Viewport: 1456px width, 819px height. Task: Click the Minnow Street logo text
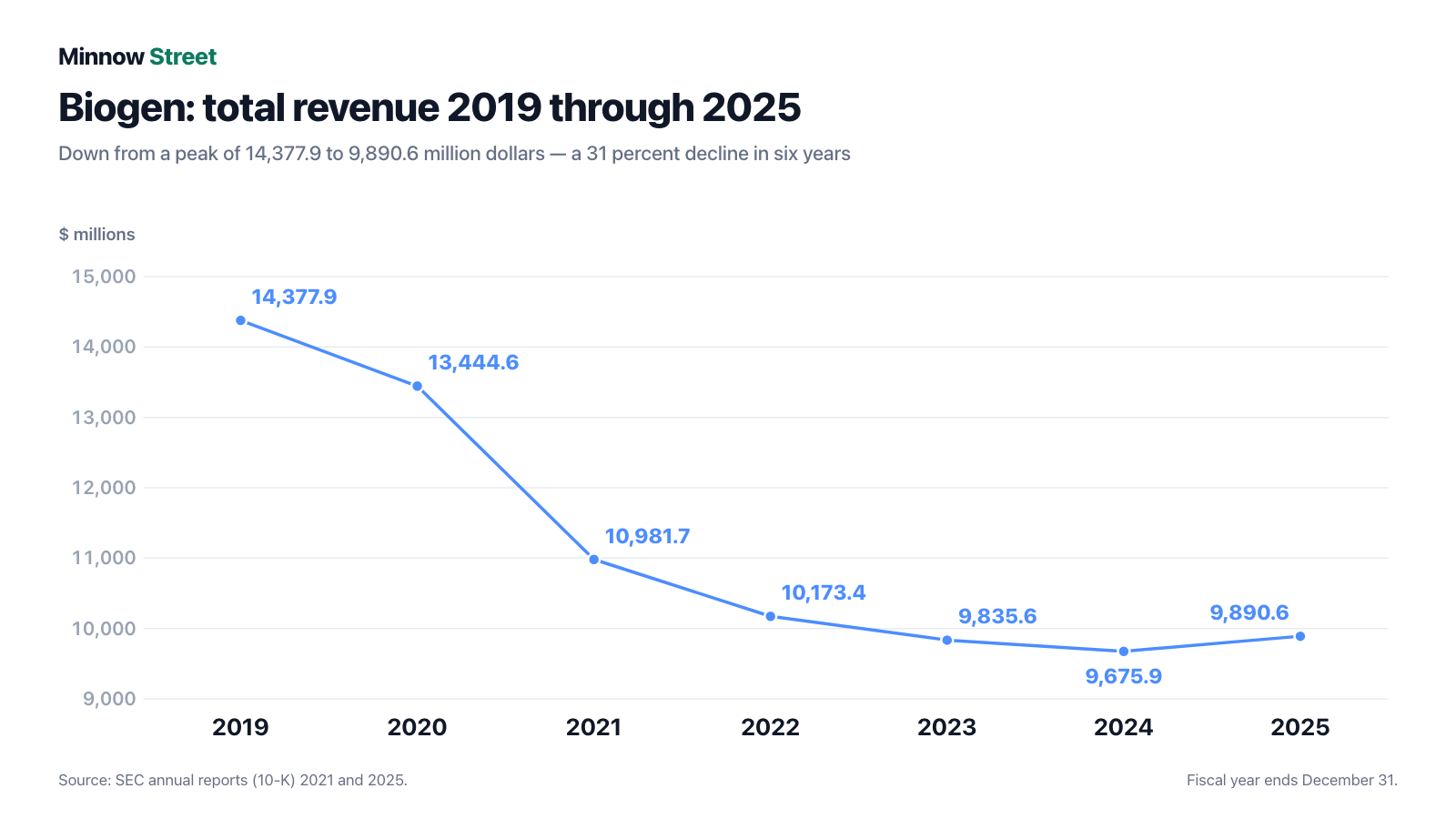click(137, 56)
